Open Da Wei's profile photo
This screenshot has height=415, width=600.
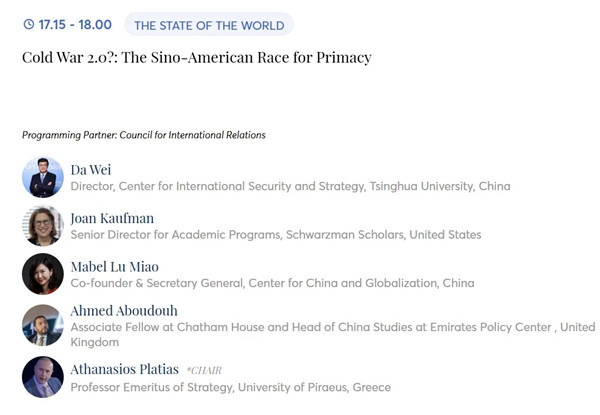coord(43,177)
